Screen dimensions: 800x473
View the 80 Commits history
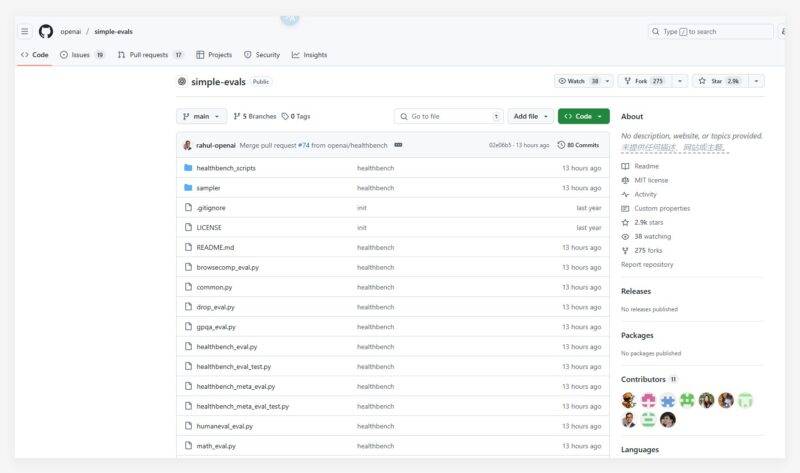578,145
